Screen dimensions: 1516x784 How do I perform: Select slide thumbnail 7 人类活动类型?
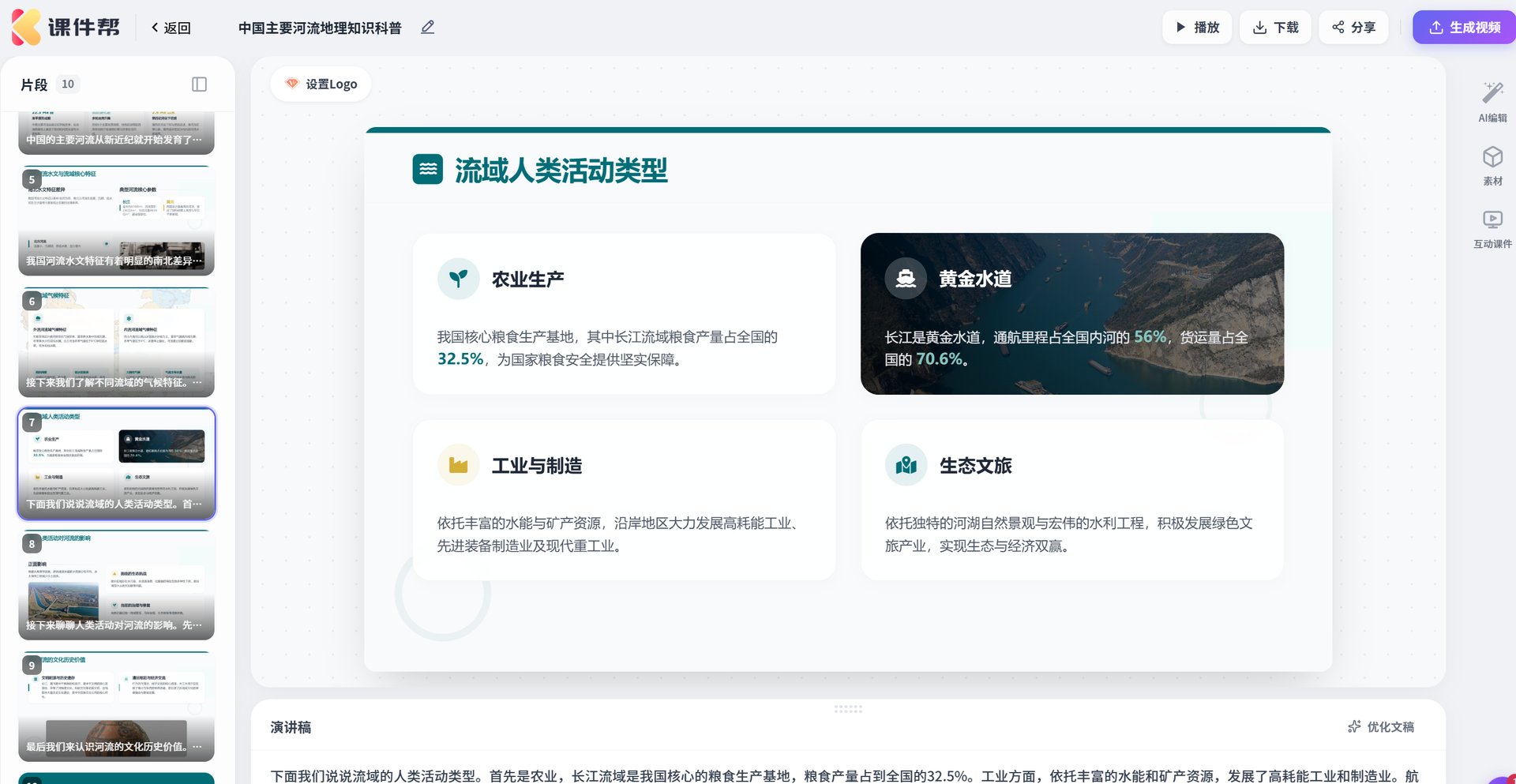(x=116, y=463)
